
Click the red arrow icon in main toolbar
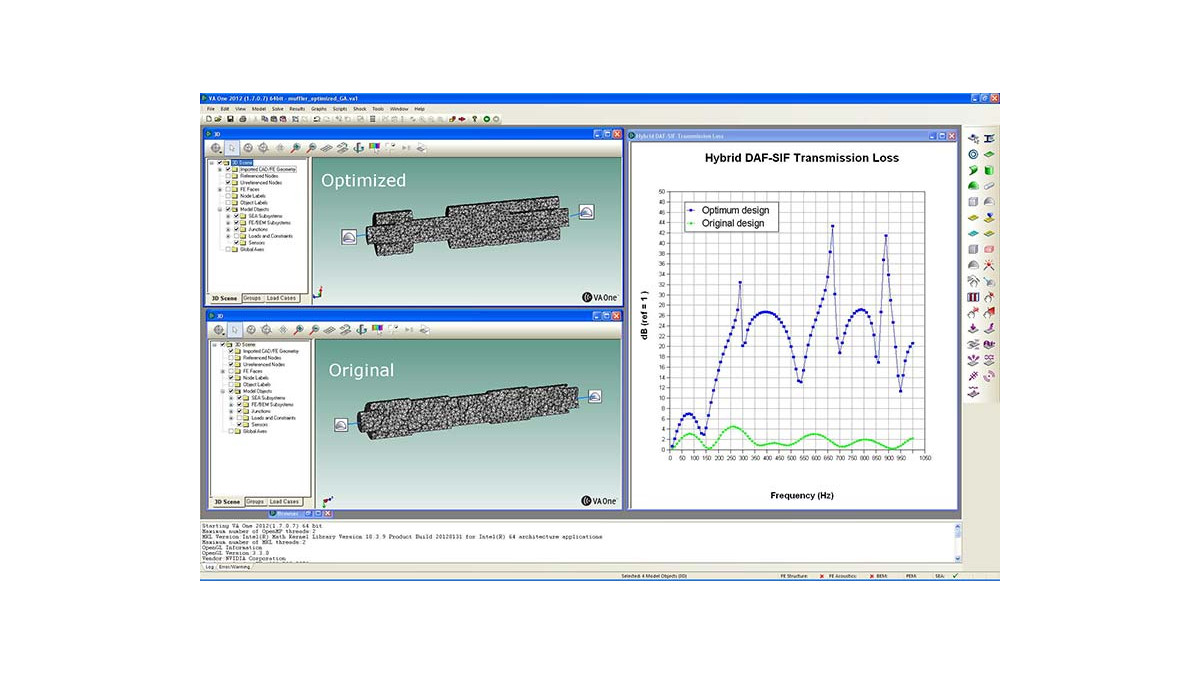click(462, 119)
